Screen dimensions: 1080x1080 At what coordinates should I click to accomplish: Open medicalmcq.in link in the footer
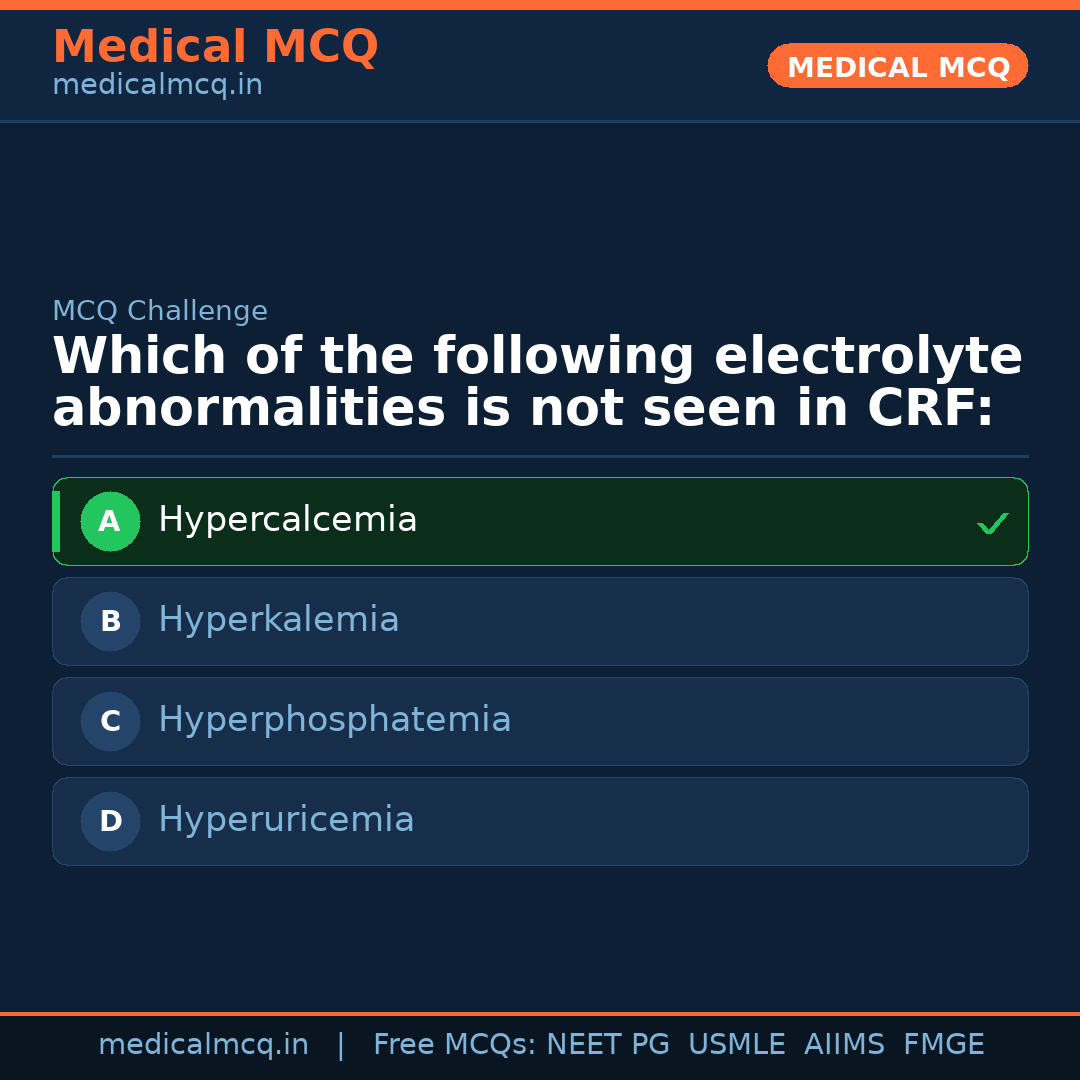point(203,1045)
